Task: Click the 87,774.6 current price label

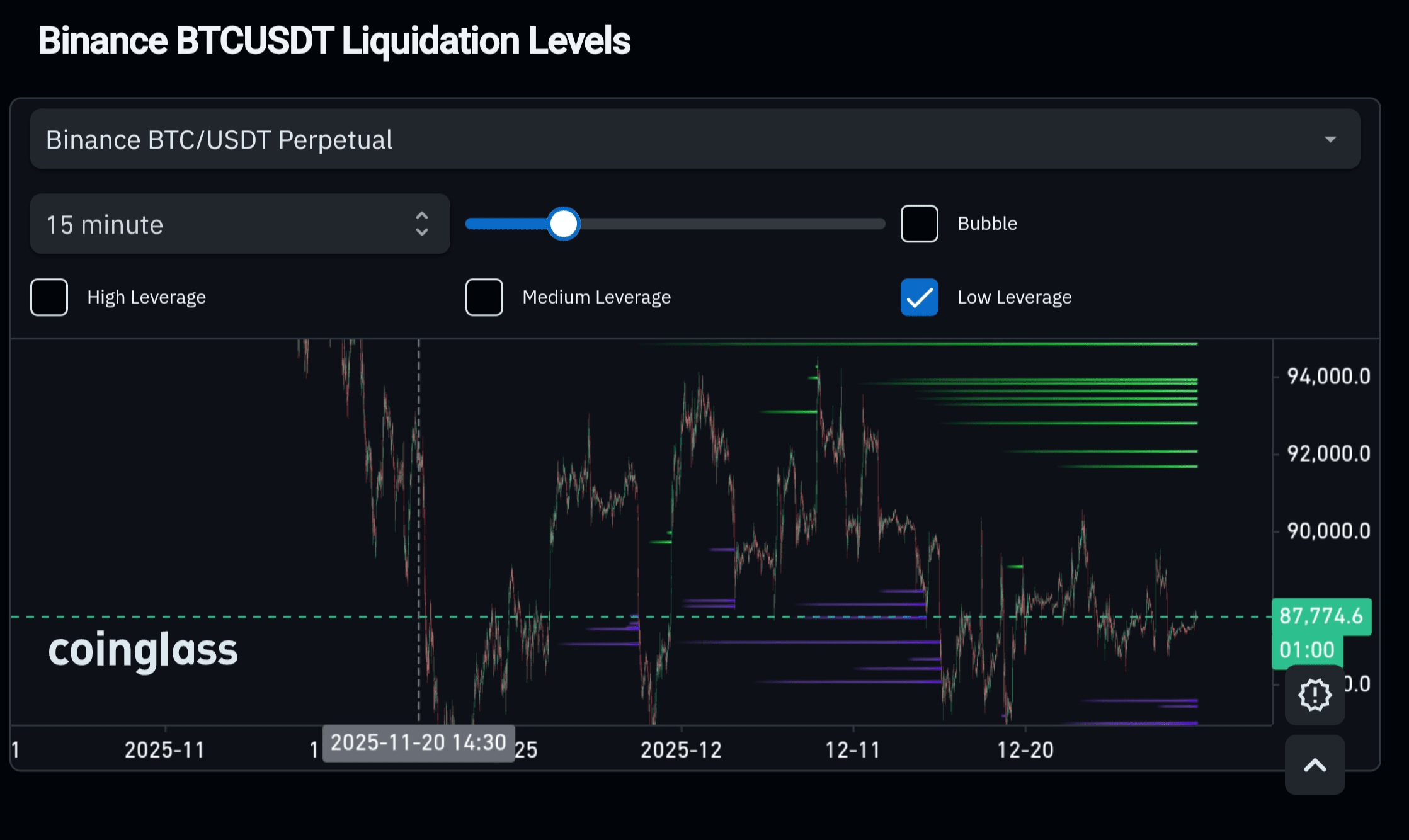Action: pyautogui.click(x=1321, y=615)
